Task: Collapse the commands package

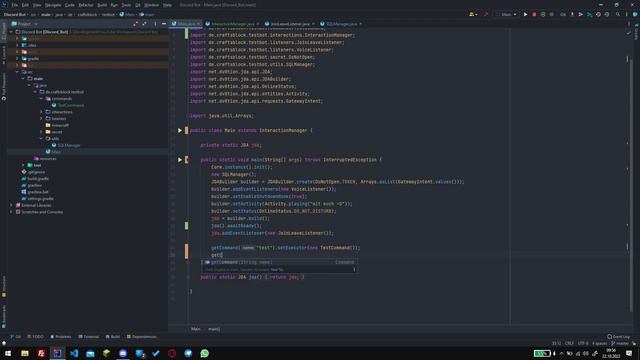Action: (41, 98)
